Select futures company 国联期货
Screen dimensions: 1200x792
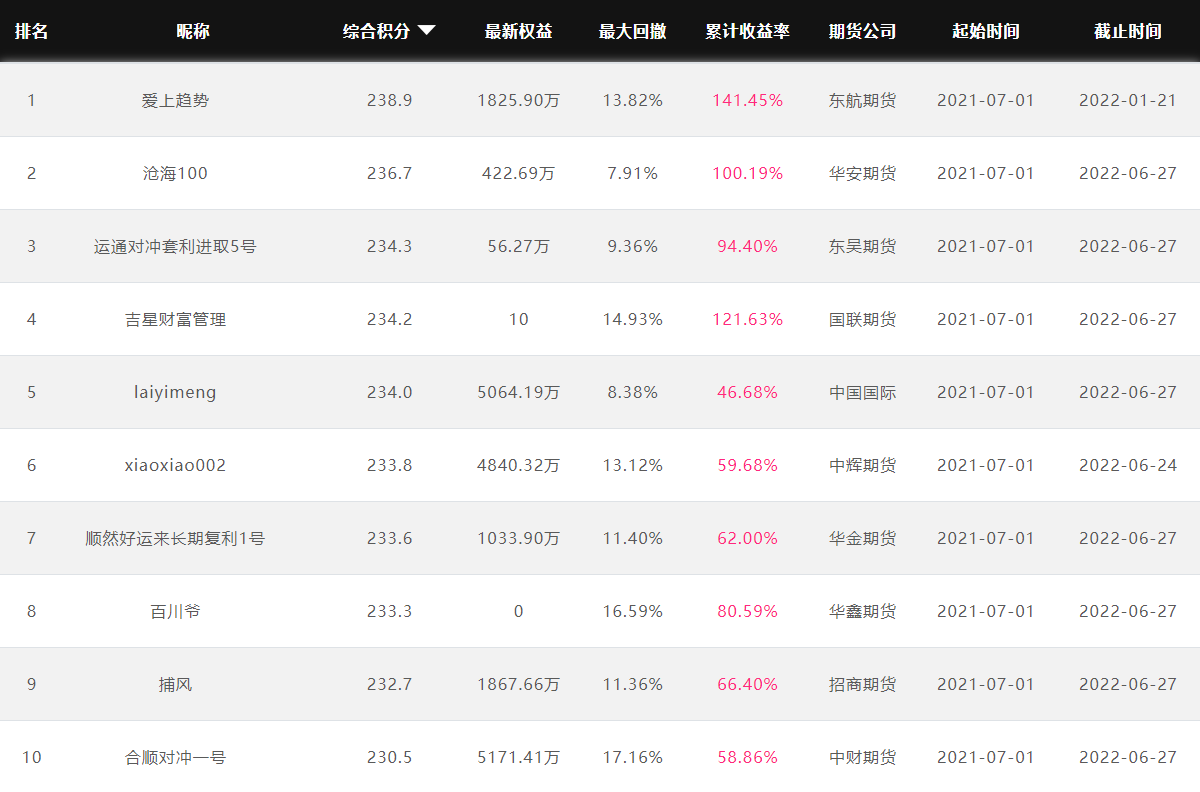tap(863, 319)
